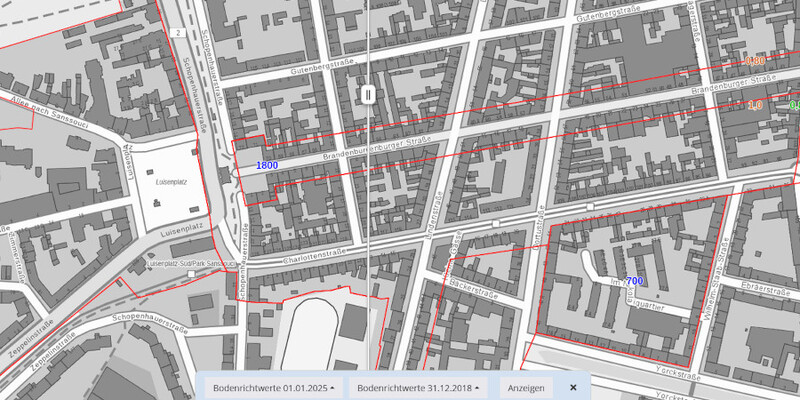Image resolution: width=800 pixels, height=400 pixels.
Task: Click the stop marker near Dortustraße on Charlottenstraße
Action: (590, 207)
